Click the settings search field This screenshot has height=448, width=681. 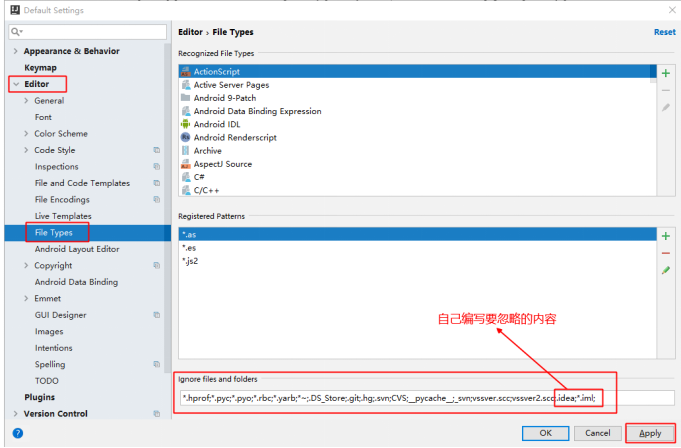[x=87, y=32]
